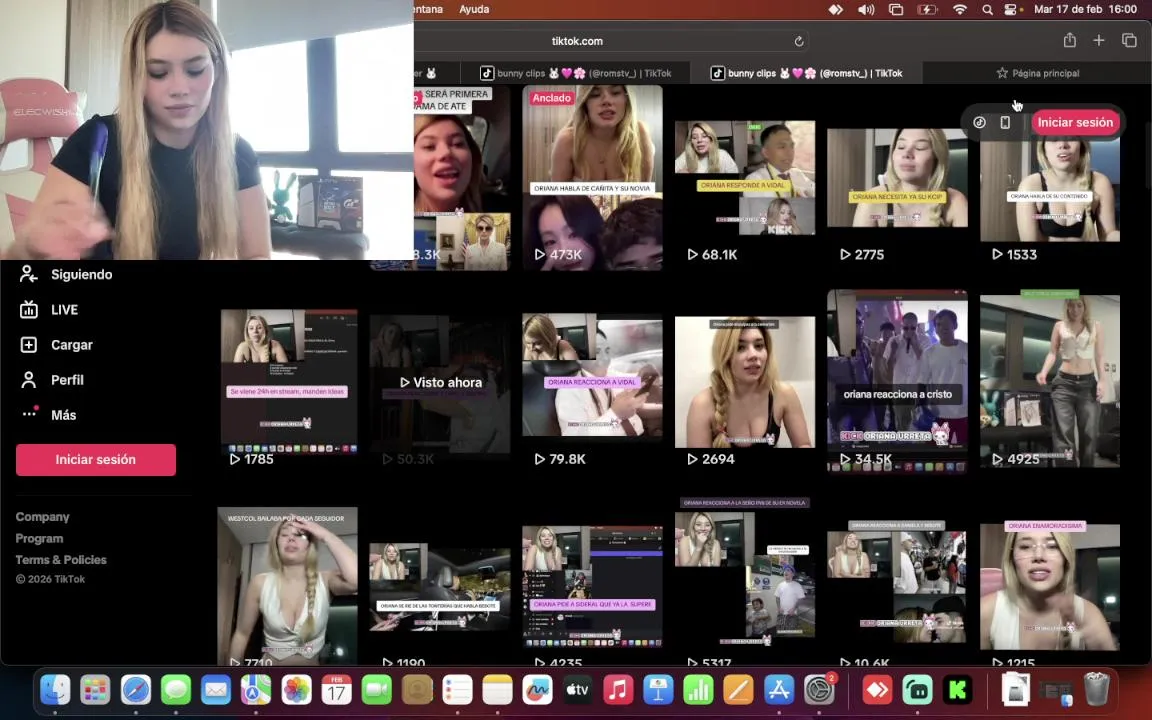The height and width of the screenshot is (720, 1152).
Task: Click the red Iniciar sesión sidebar button
Action: click(x=96, y=460)
